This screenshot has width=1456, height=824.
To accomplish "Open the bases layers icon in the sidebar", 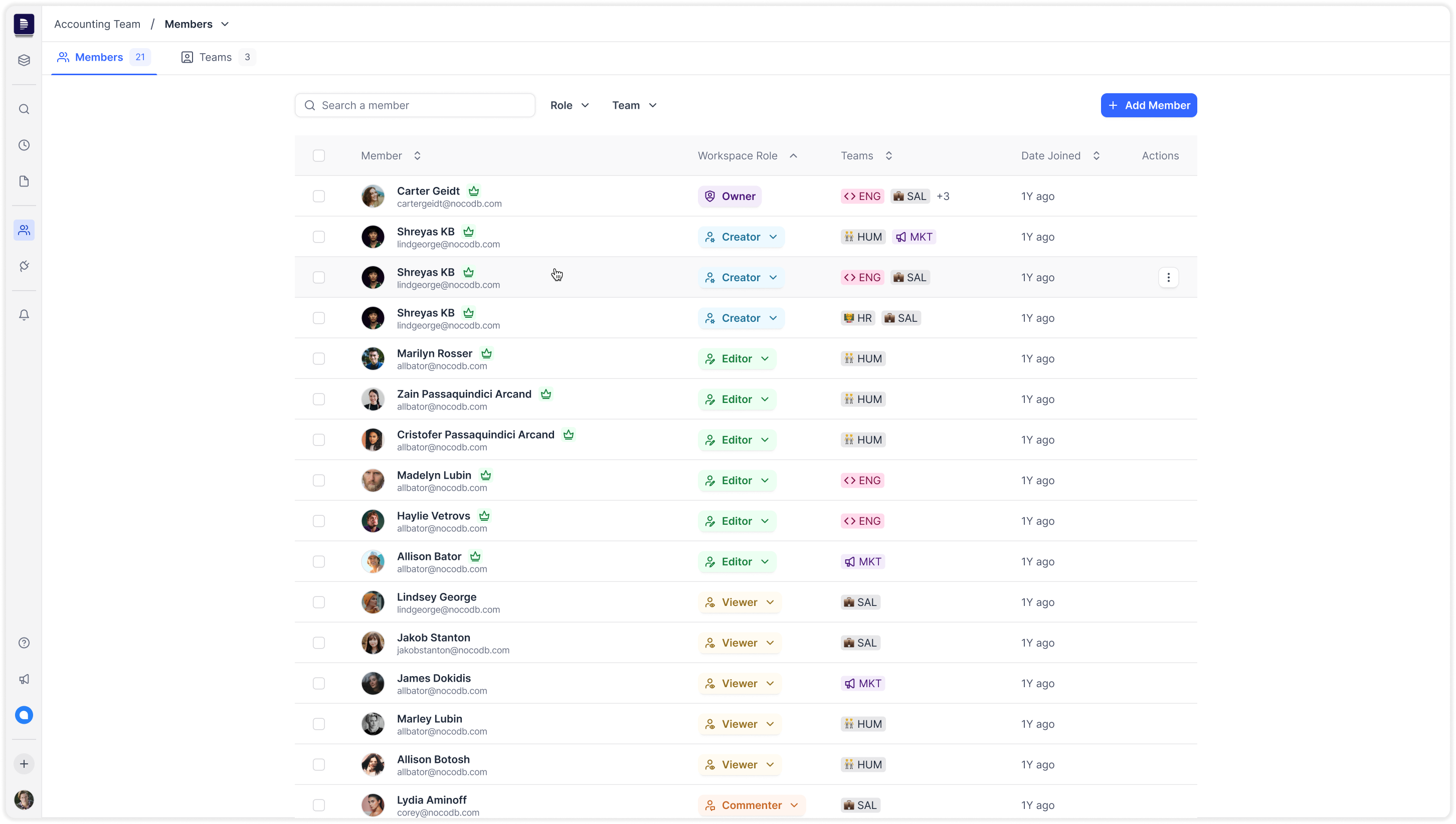I will coord(24,61).
